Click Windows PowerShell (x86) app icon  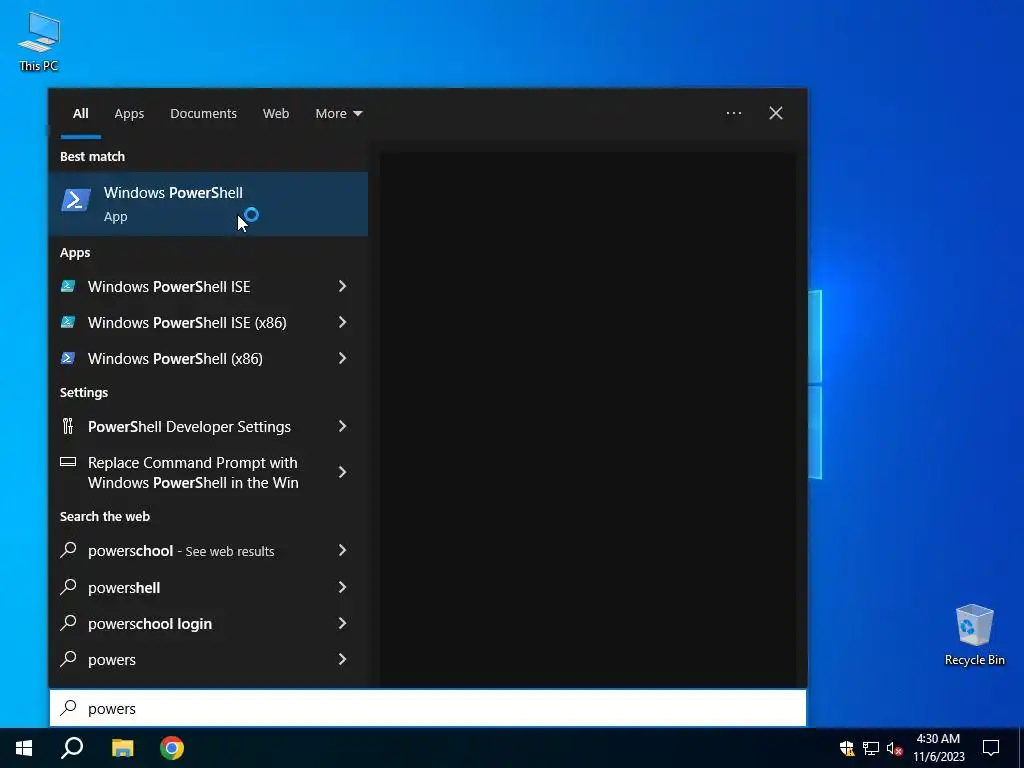(x=68, y=358)
